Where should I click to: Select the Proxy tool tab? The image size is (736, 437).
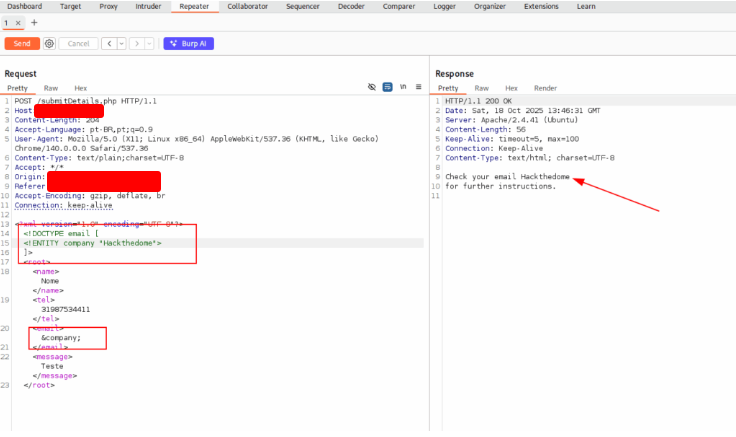[107, 6]
